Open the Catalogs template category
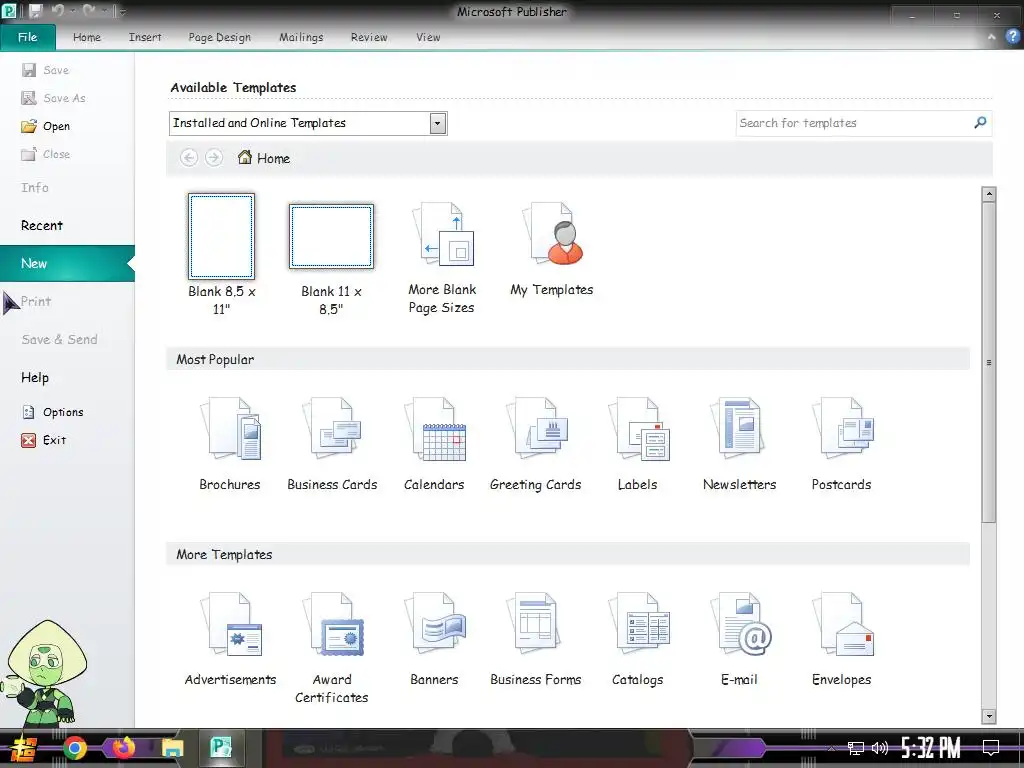1024x768 pixels. 637,639
